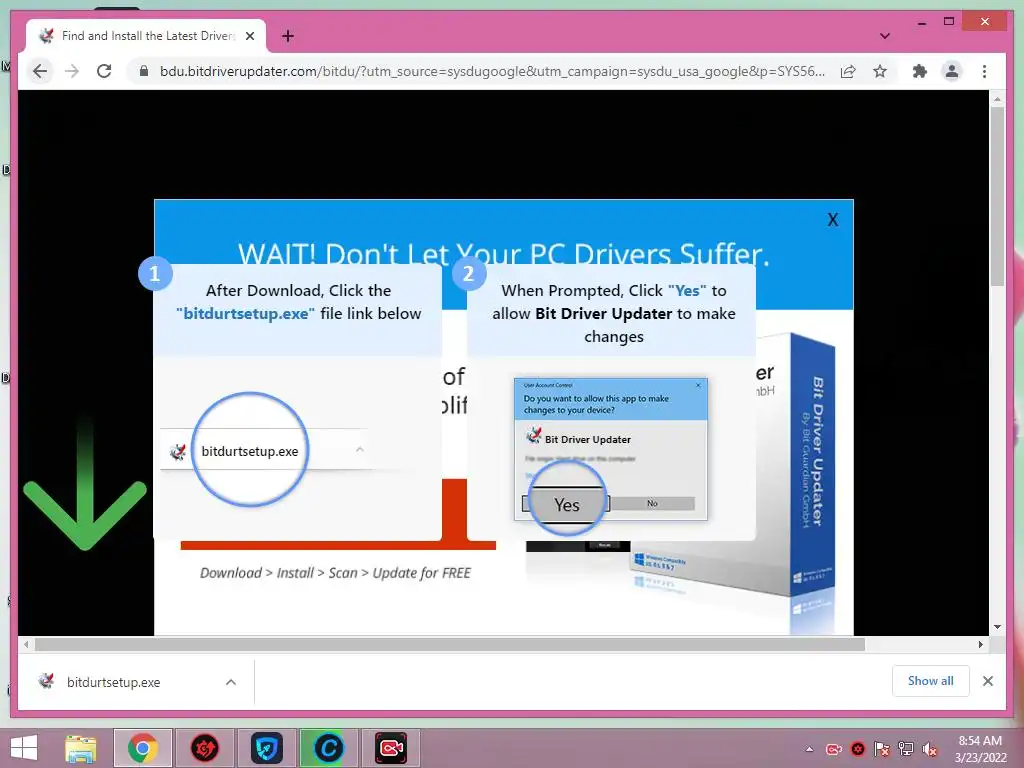
Task: Click the flag Action Center tray icon
Action: click(x=882, y=749)
